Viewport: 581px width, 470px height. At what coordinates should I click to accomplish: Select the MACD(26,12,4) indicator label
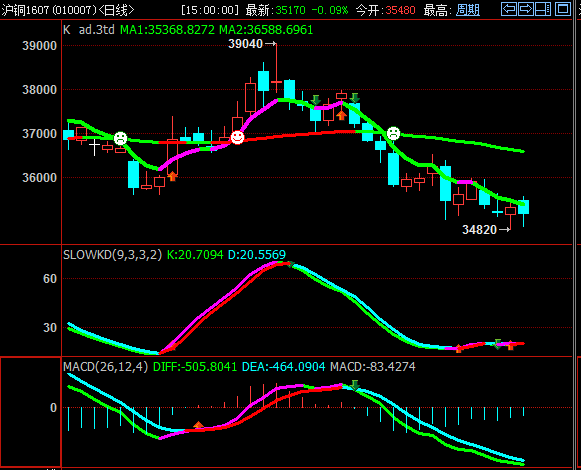106,367
